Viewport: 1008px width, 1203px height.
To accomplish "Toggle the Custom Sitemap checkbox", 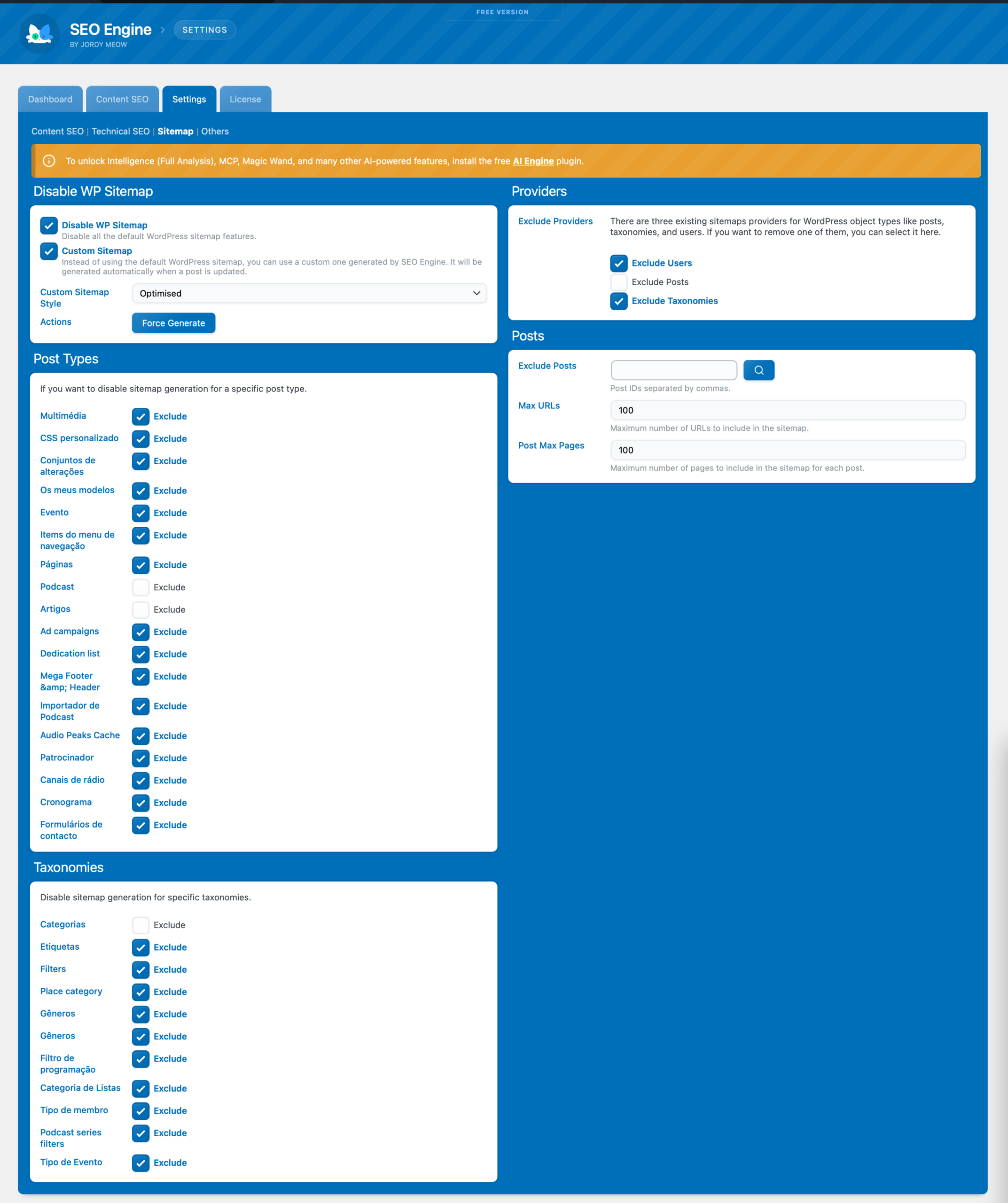I will point(49,251).
